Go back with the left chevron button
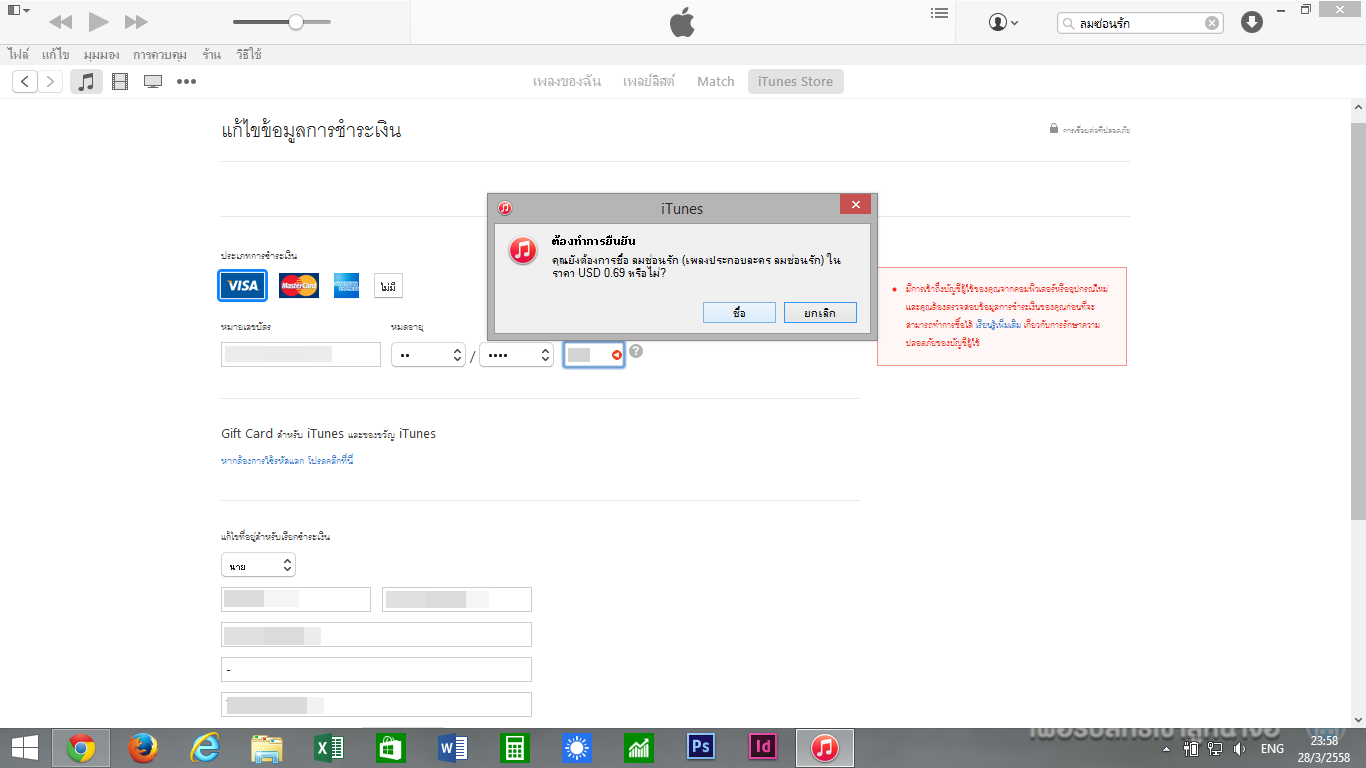Image resolution: width=1366 pixels, height=768 pixels. (25, 82)
